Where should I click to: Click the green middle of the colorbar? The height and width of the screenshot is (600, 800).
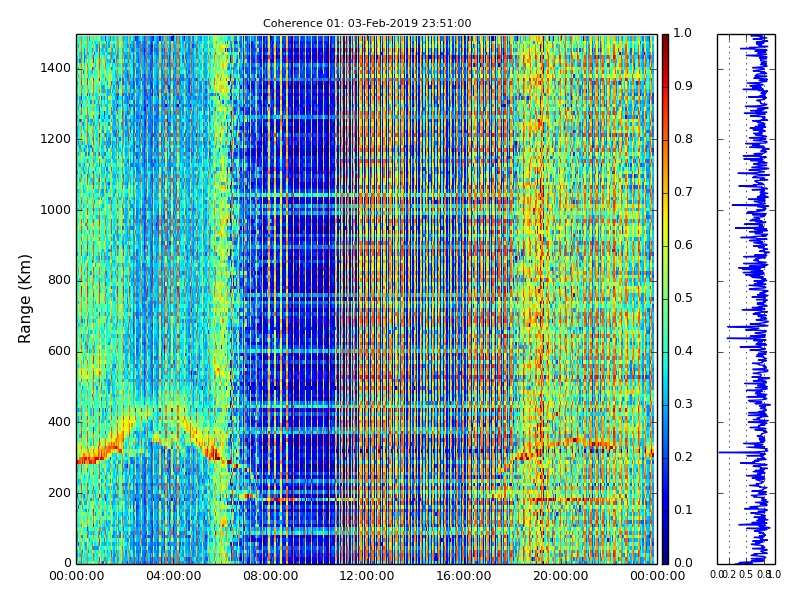point(665,299)
